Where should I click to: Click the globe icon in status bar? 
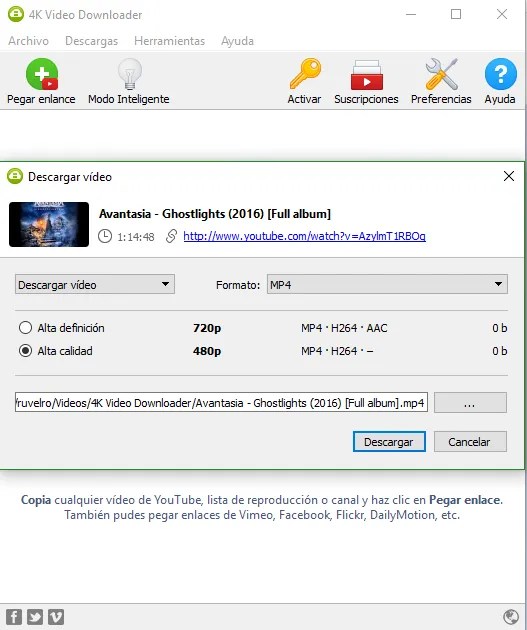[511, 616]
